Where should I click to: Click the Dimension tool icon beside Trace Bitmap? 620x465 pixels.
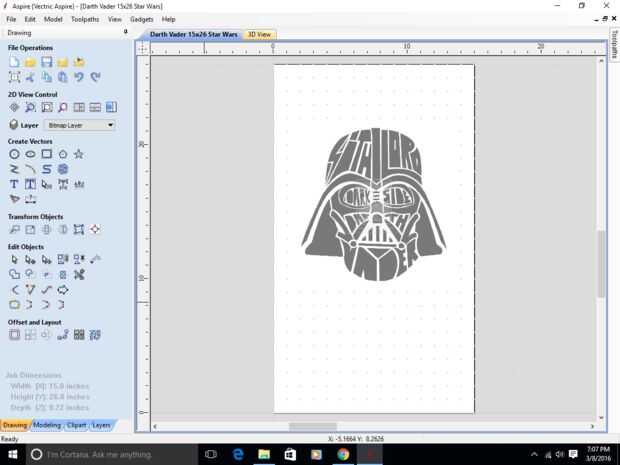31,199
